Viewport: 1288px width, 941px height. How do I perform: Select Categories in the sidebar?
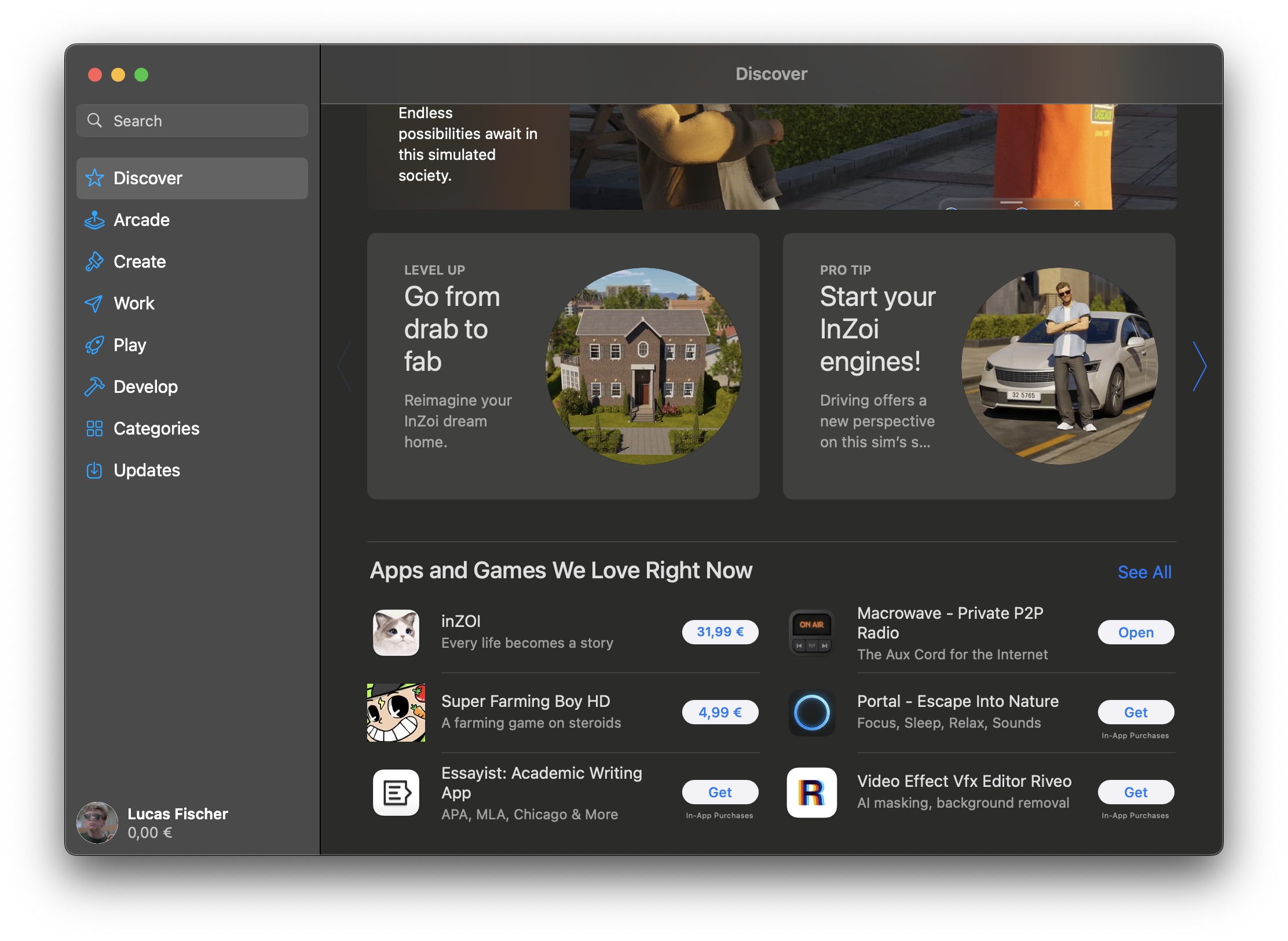tap(156, 429)
